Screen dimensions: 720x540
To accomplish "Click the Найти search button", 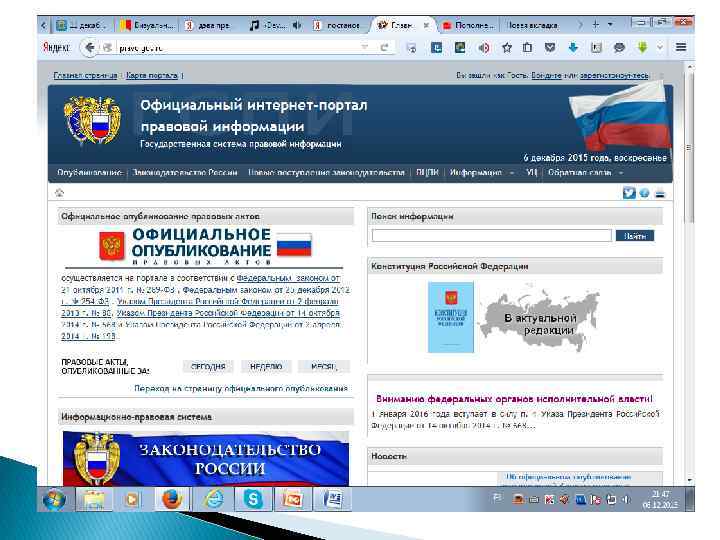I will 635,236.
